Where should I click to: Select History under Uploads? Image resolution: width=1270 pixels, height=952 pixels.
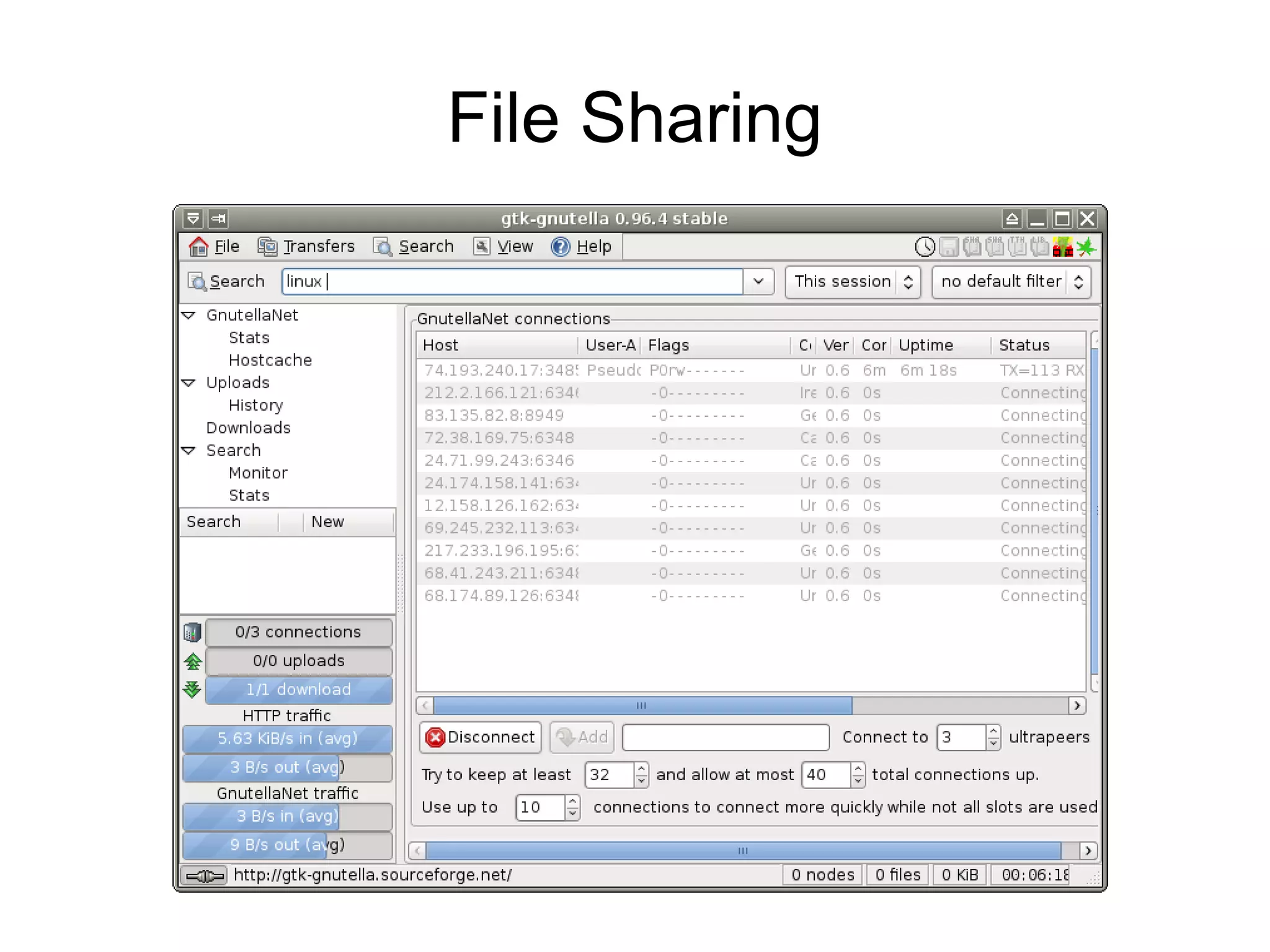point(255,406)
